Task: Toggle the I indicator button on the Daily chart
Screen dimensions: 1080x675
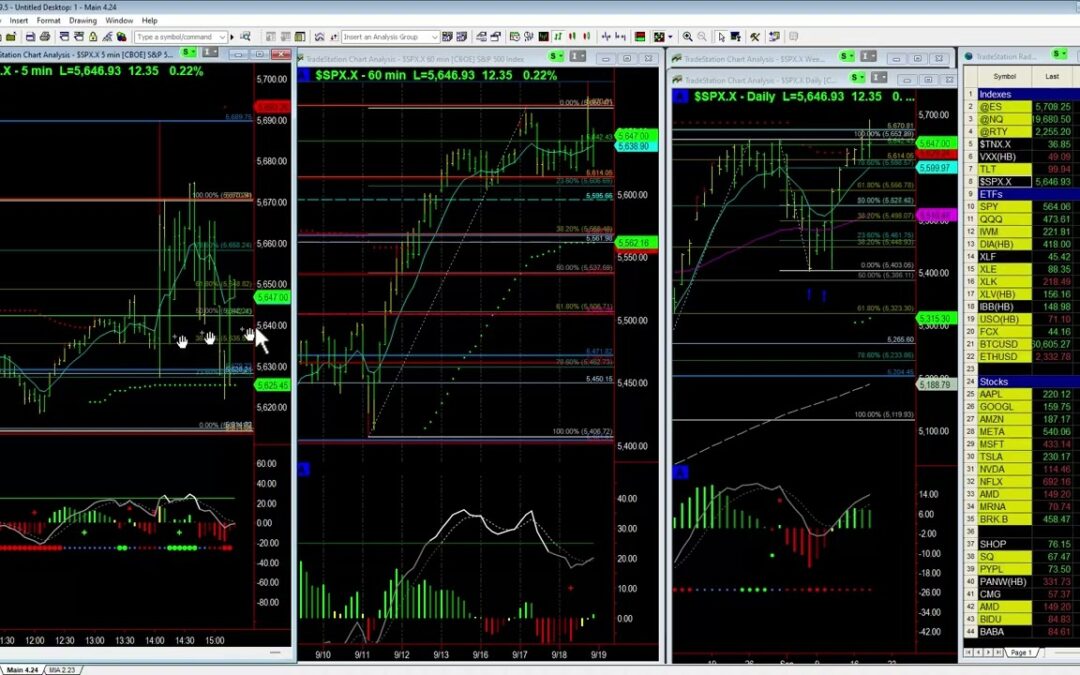Action: pyautogui.click(x=866, y=56)
